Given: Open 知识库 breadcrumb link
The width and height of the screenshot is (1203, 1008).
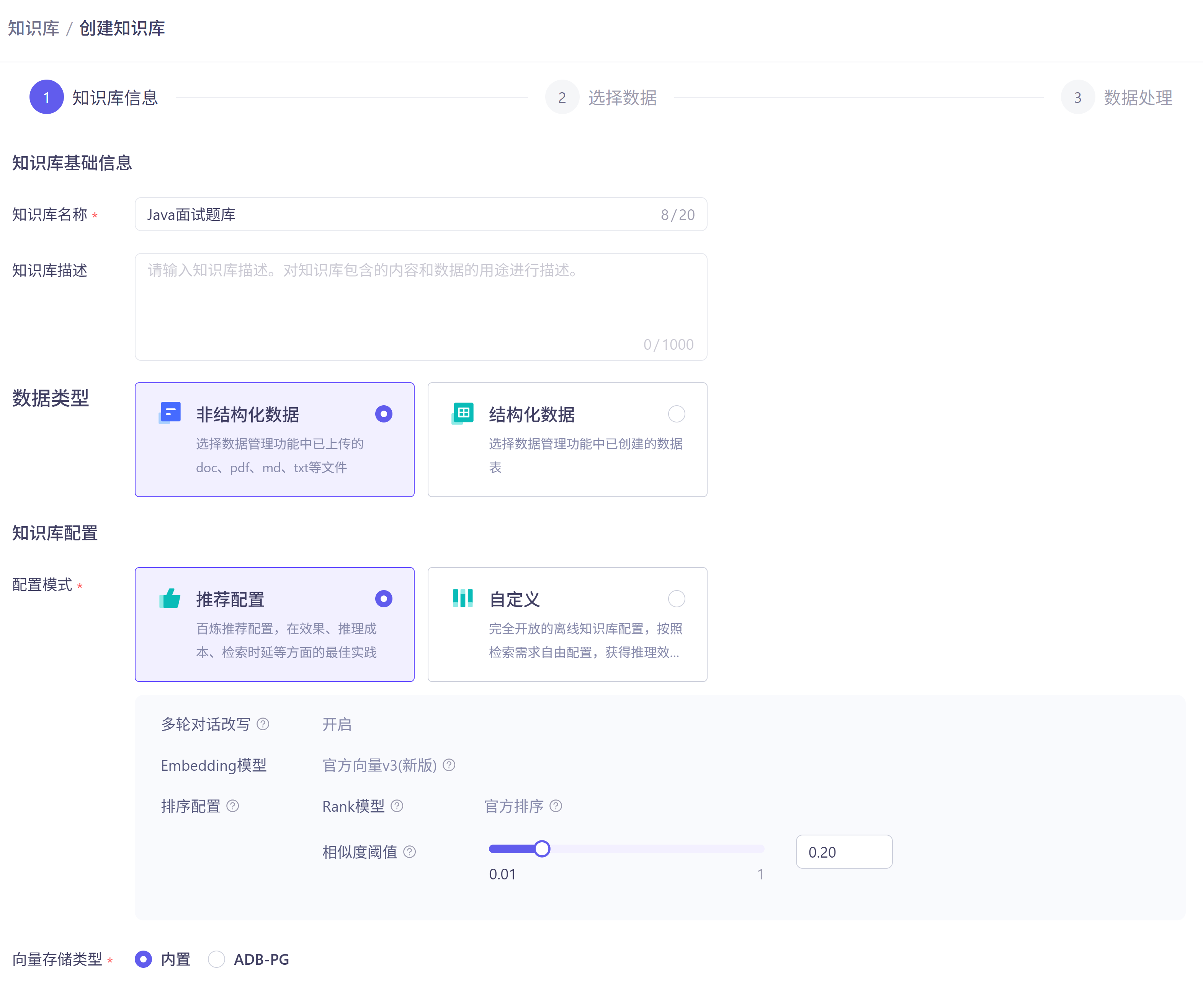Looking at the screenshot, I should pyautogui.click(x=34, y=28).
